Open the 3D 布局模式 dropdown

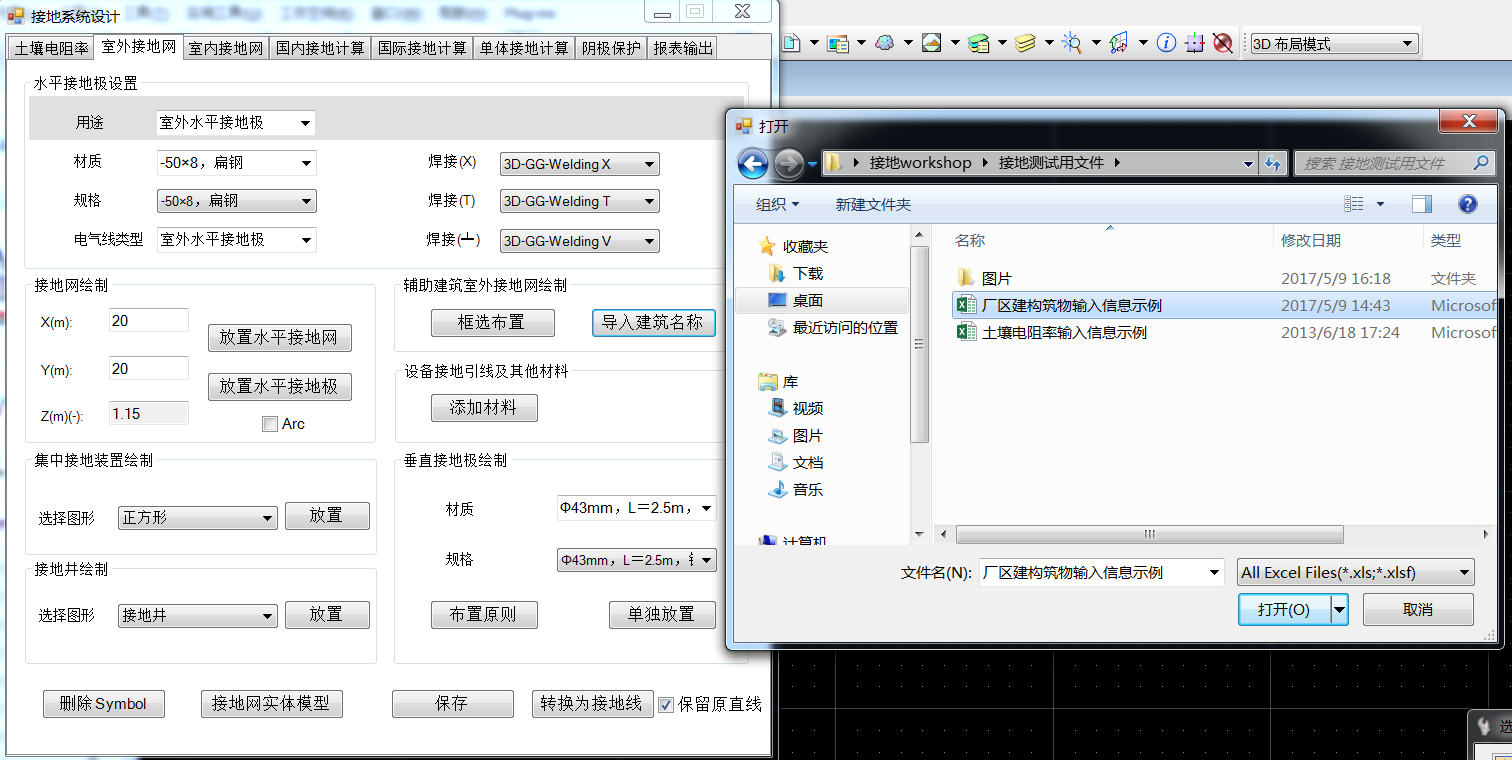point(1335,44)
